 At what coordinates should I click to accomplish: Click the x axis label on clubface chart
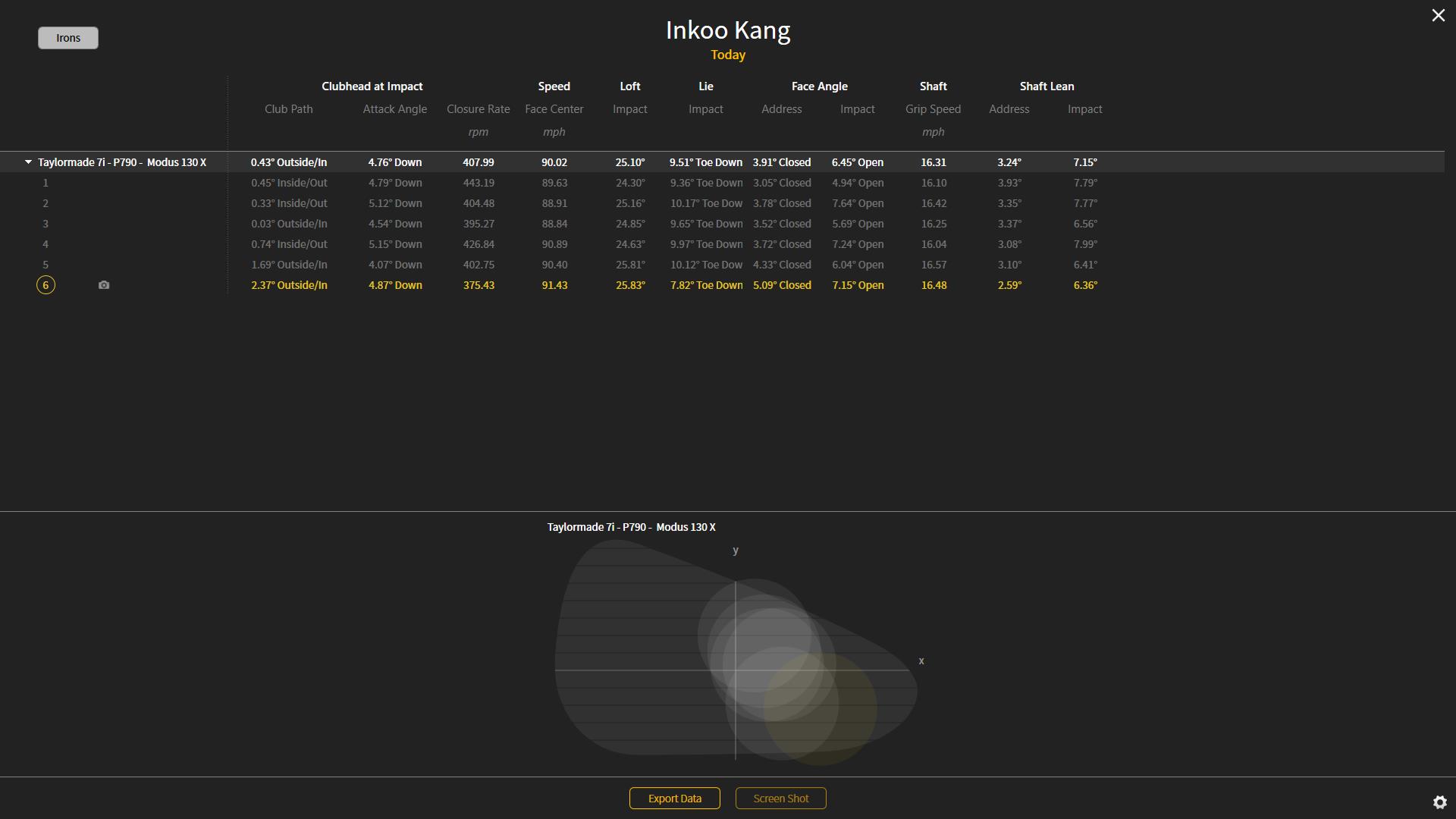(x=921, y=661)
